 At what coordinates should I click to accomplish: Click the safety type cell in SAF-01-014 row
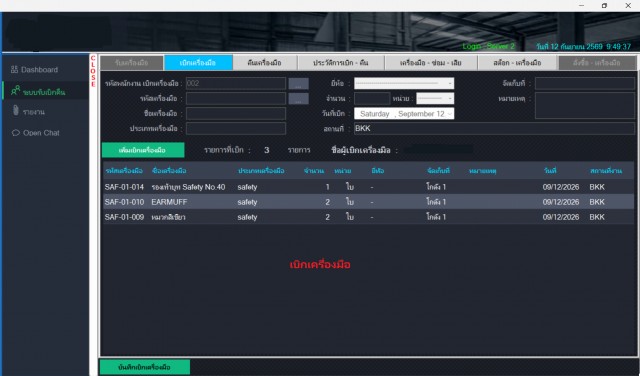pos(247,187)
